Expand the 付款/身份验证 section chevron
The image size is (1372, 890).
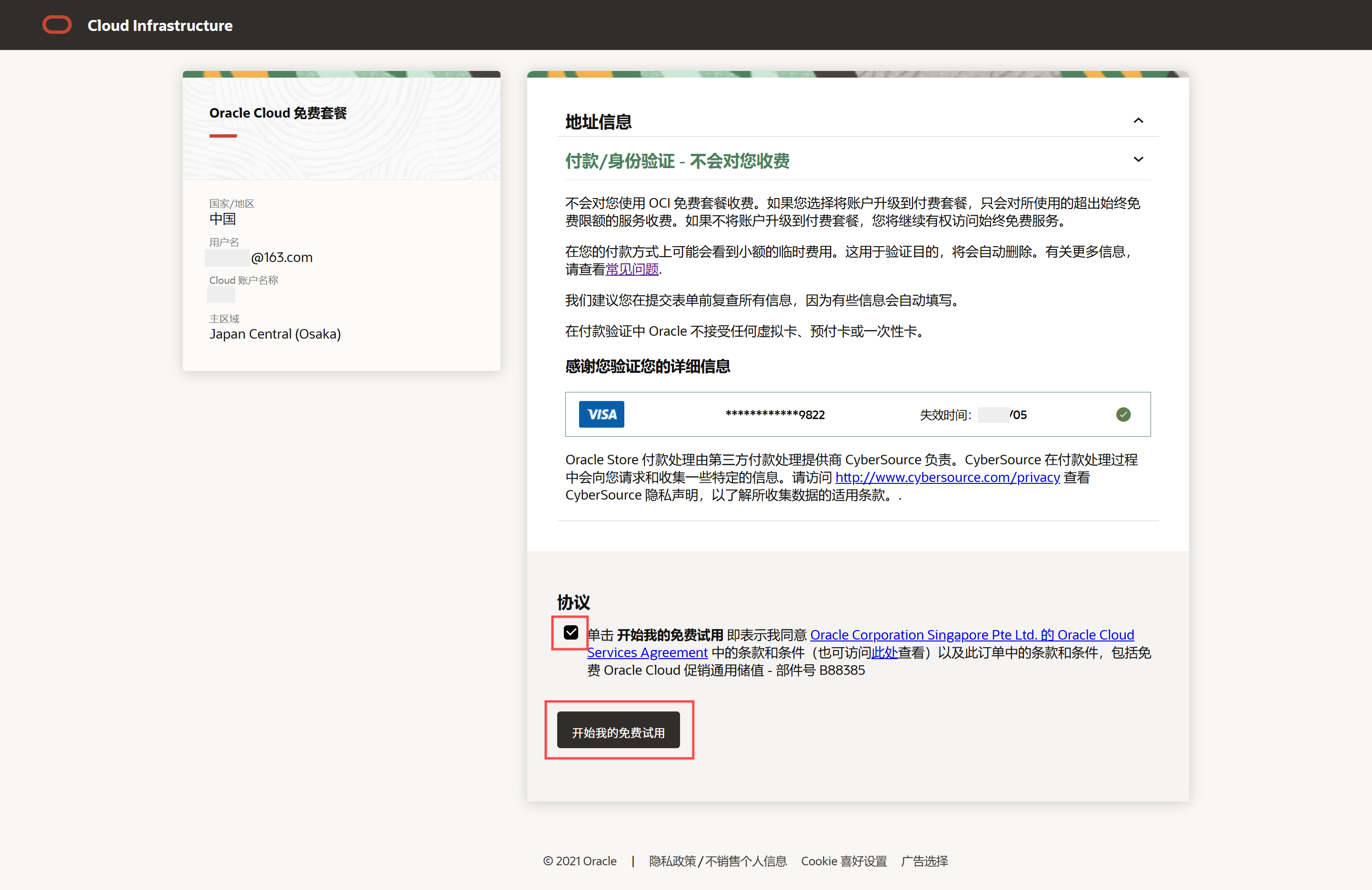[1138, 160]
